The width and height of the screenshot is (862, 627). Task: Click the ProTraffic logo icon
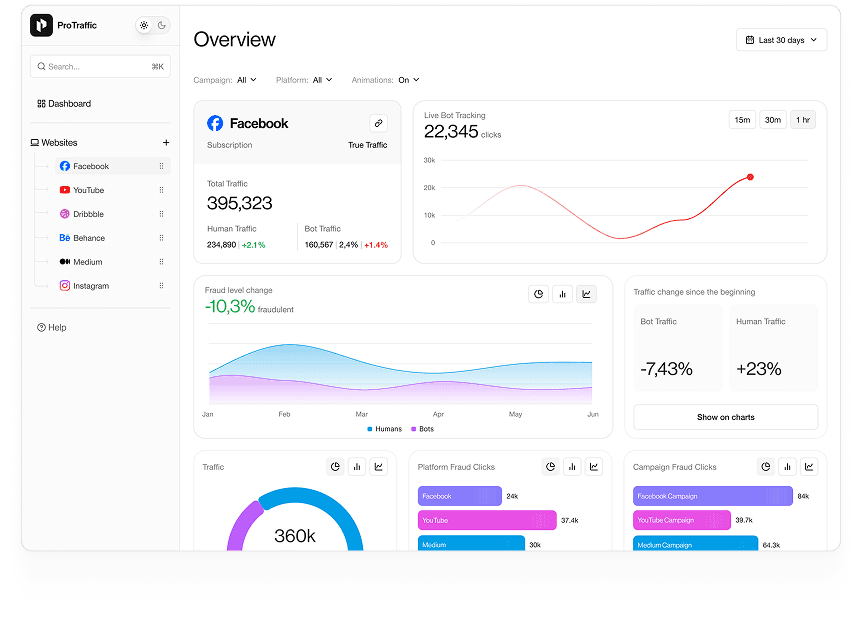[41, 25]
